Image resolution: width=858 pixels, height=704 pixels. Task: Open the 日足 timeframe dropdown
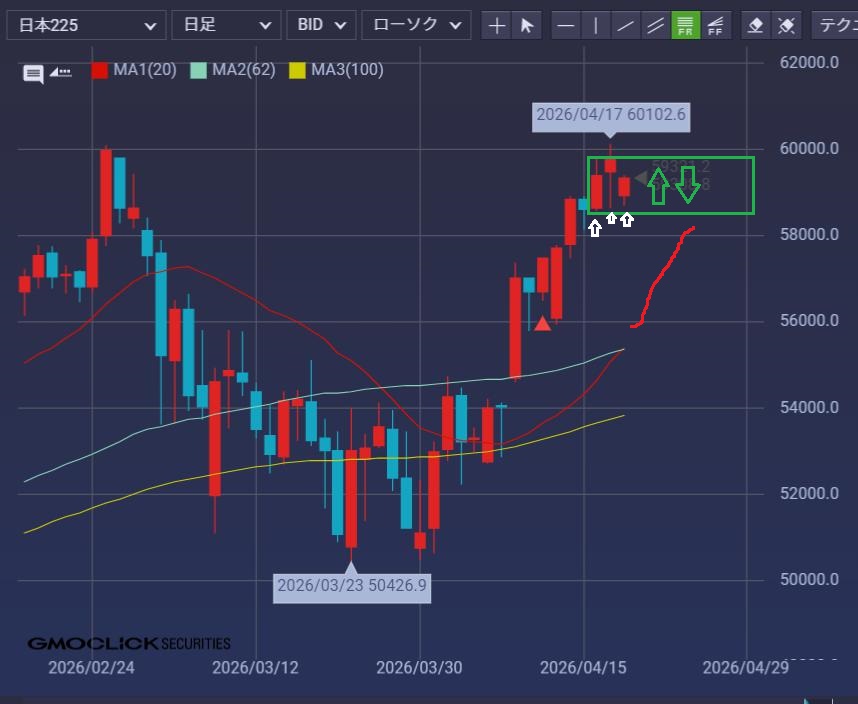pos(226,25)
